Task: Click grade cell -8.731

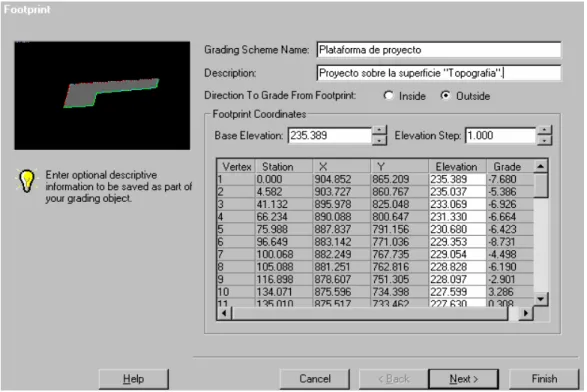Action: (510, 241)
